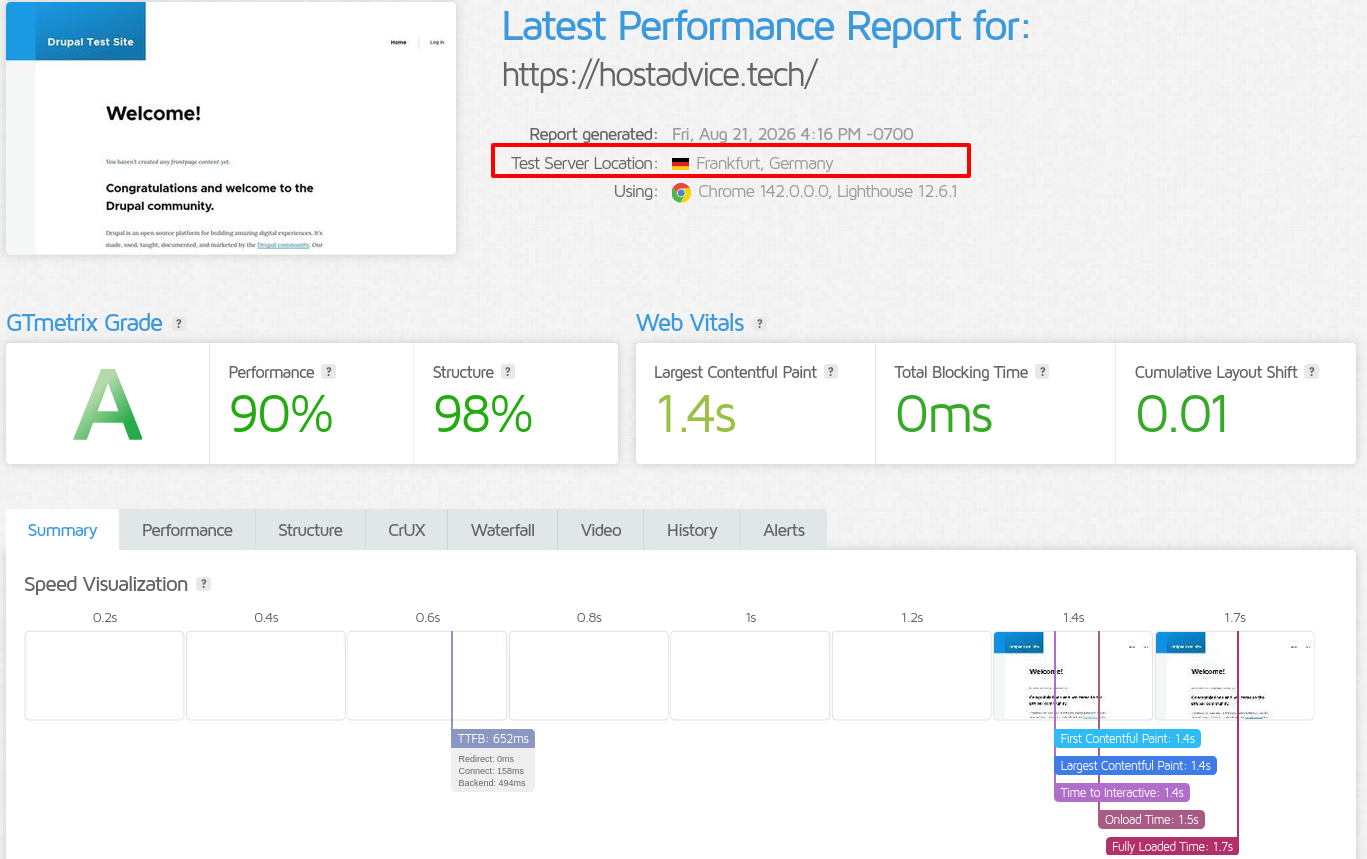Click the 0.01 Cumulative Layout Shift value
Viewport: 1367px width, 859px height.
point(1182,414)
